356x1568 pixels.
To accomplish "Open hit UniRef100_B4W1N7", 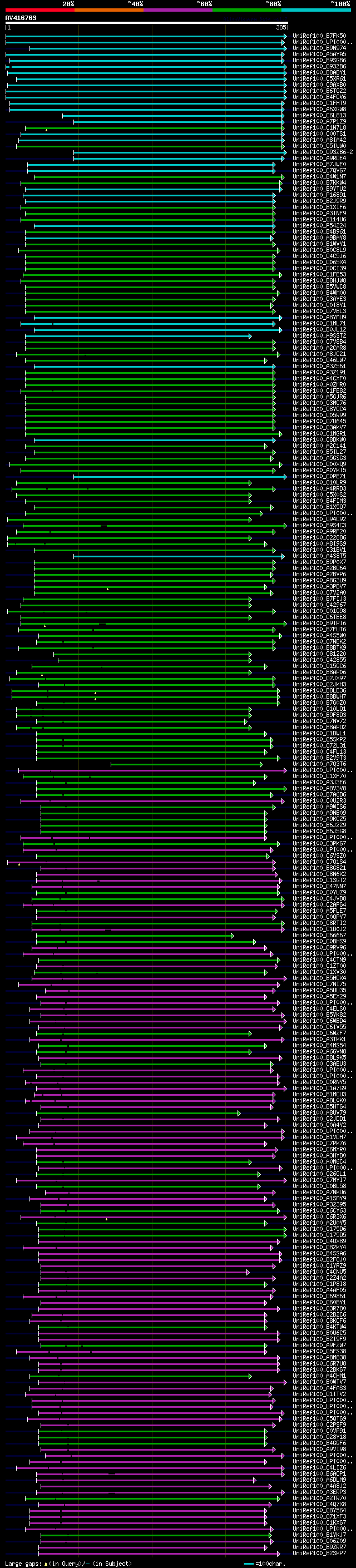I will pyautogui.click(x=319, y=176).
